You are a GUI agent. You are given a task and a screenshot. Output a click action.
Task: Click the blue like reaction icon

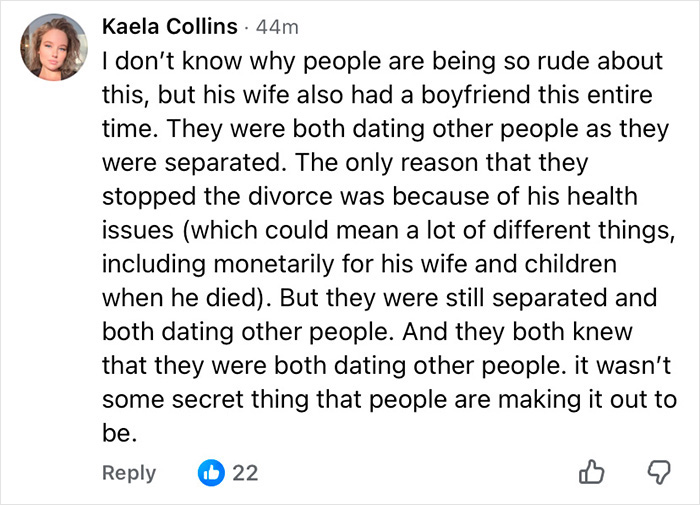tap(211, 472)
